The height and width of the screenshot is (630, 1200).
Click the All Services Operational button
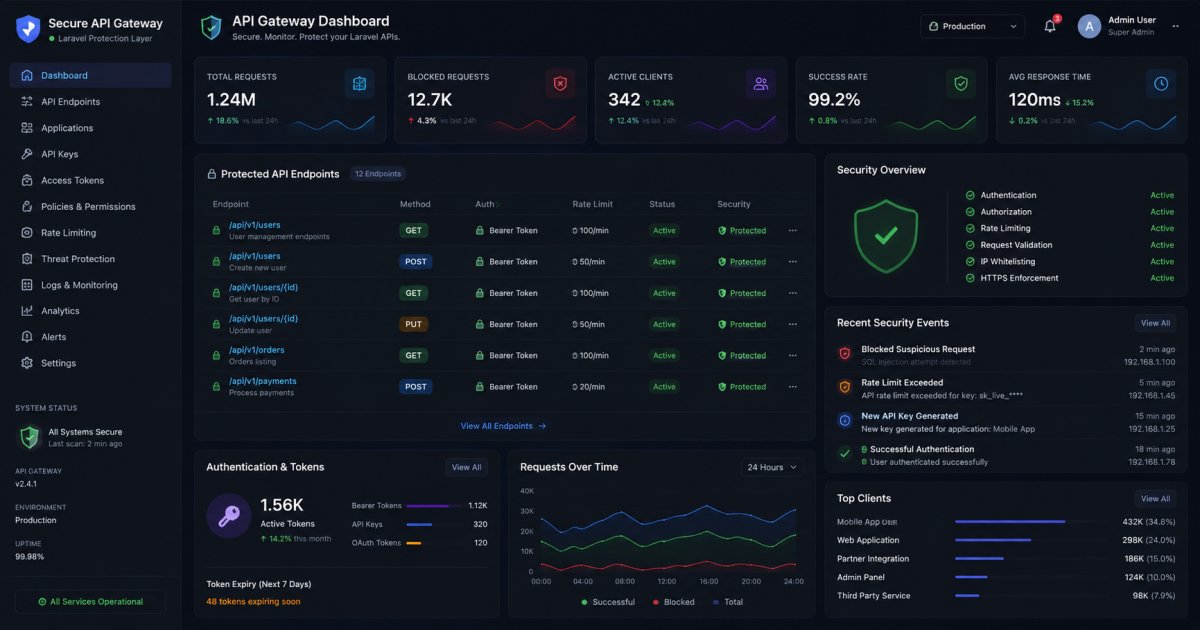[90, 602]
